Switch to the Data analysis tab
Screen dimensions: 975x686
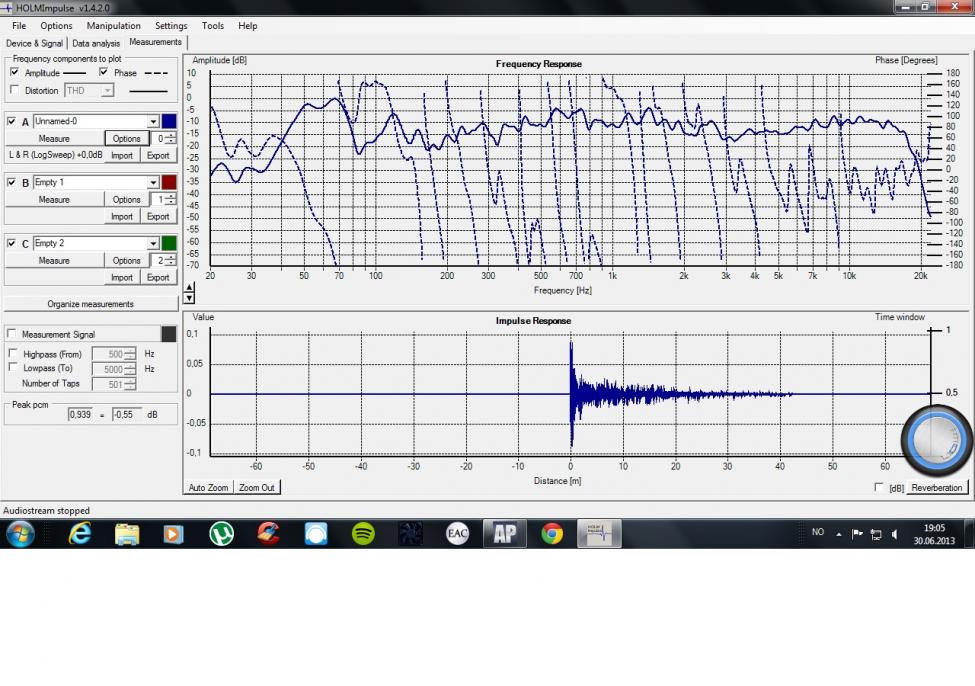click(x=96, y=43)
